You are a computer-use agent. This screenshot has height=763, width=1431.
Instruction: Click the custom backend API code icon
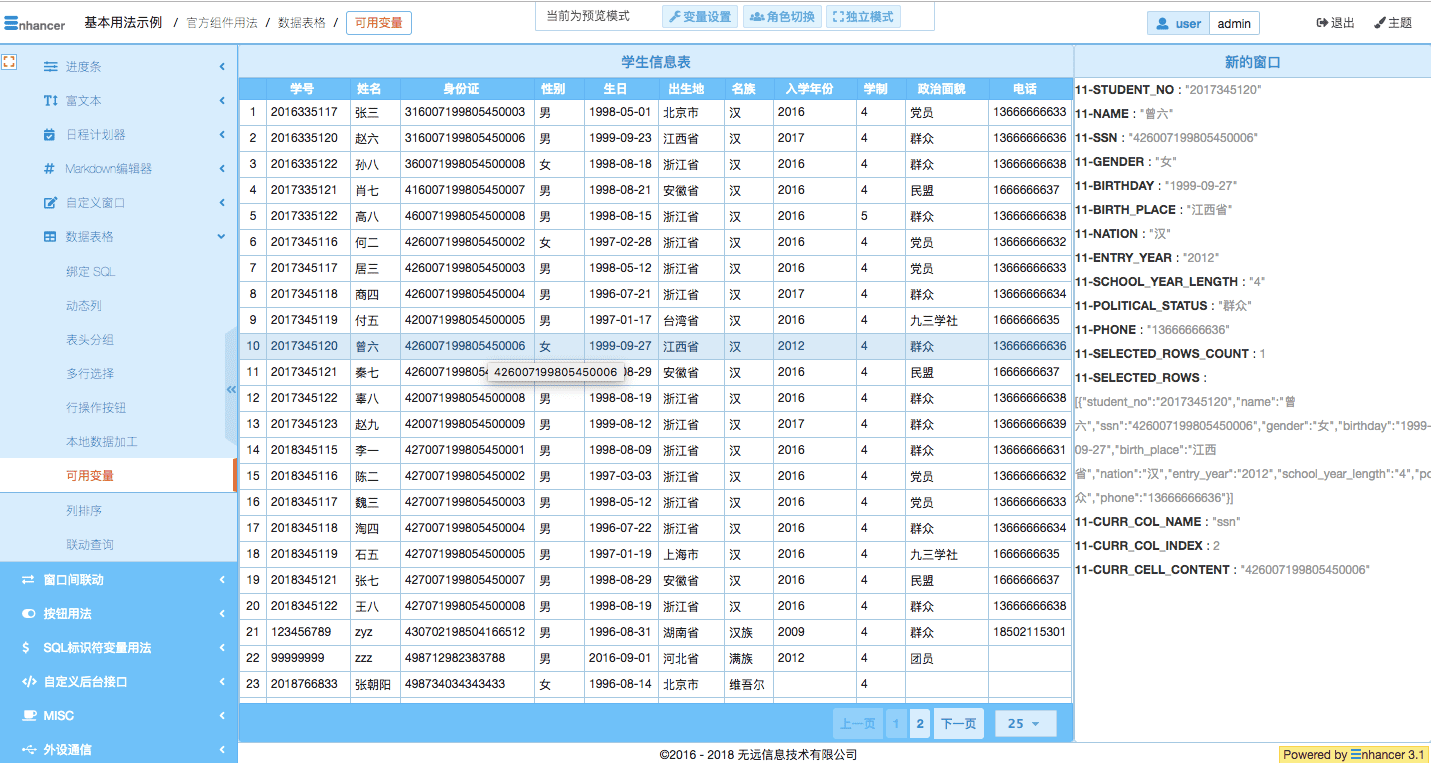[x=28, y=682]
